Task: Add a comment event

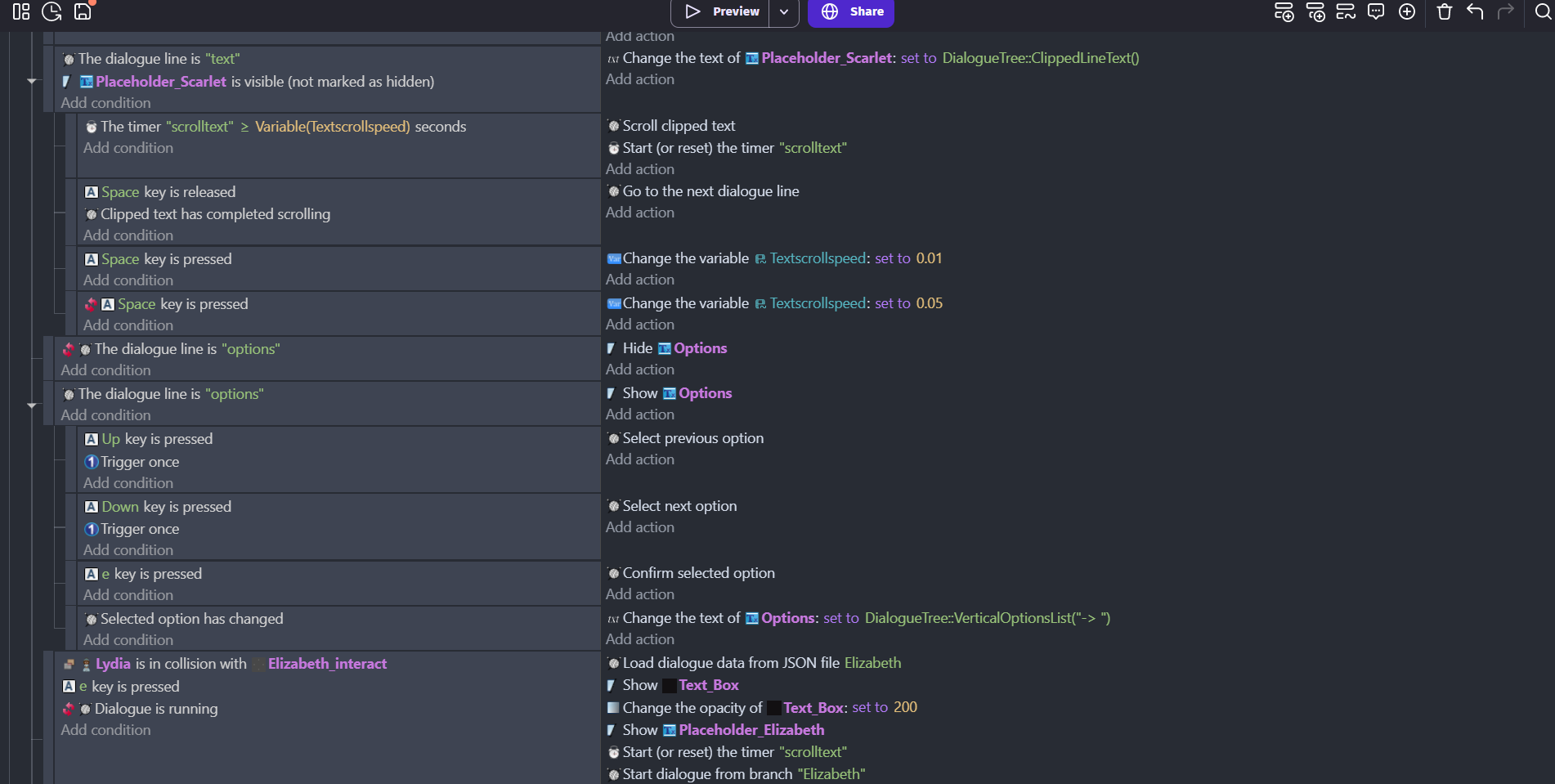Action: pos(1376,11)
